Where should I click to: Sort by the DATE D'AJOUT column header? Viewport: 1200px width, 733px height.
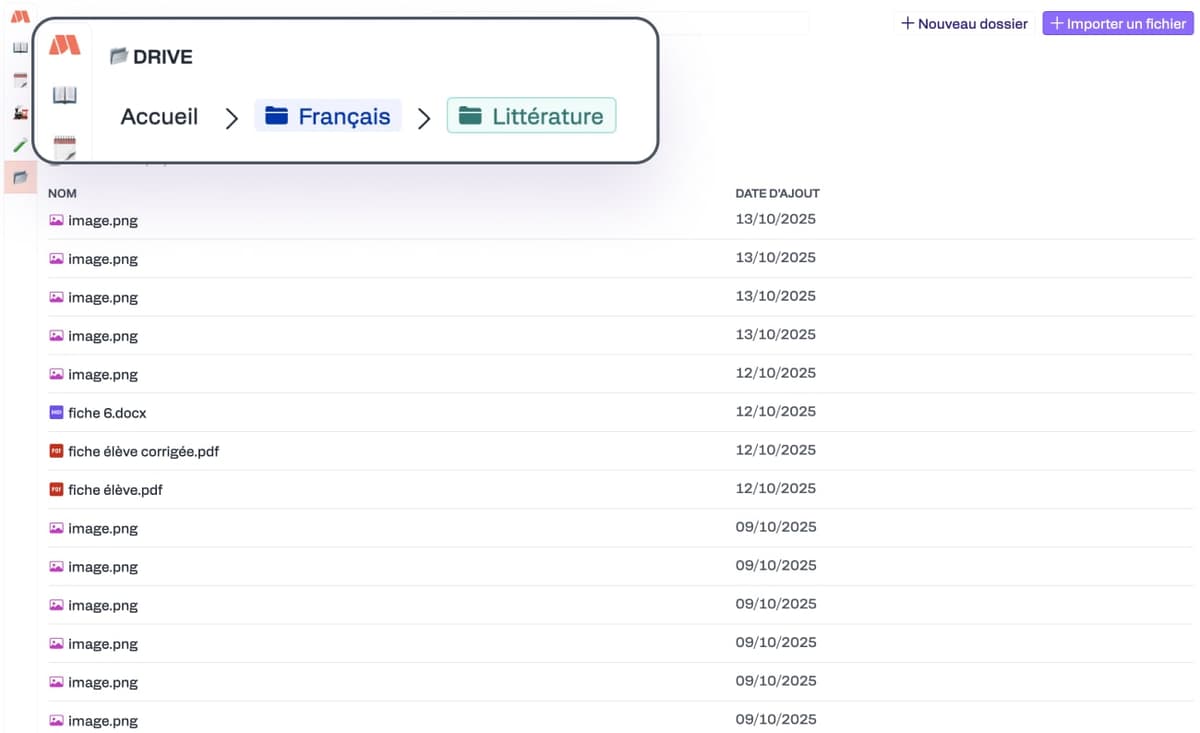(x=777, y=193)
